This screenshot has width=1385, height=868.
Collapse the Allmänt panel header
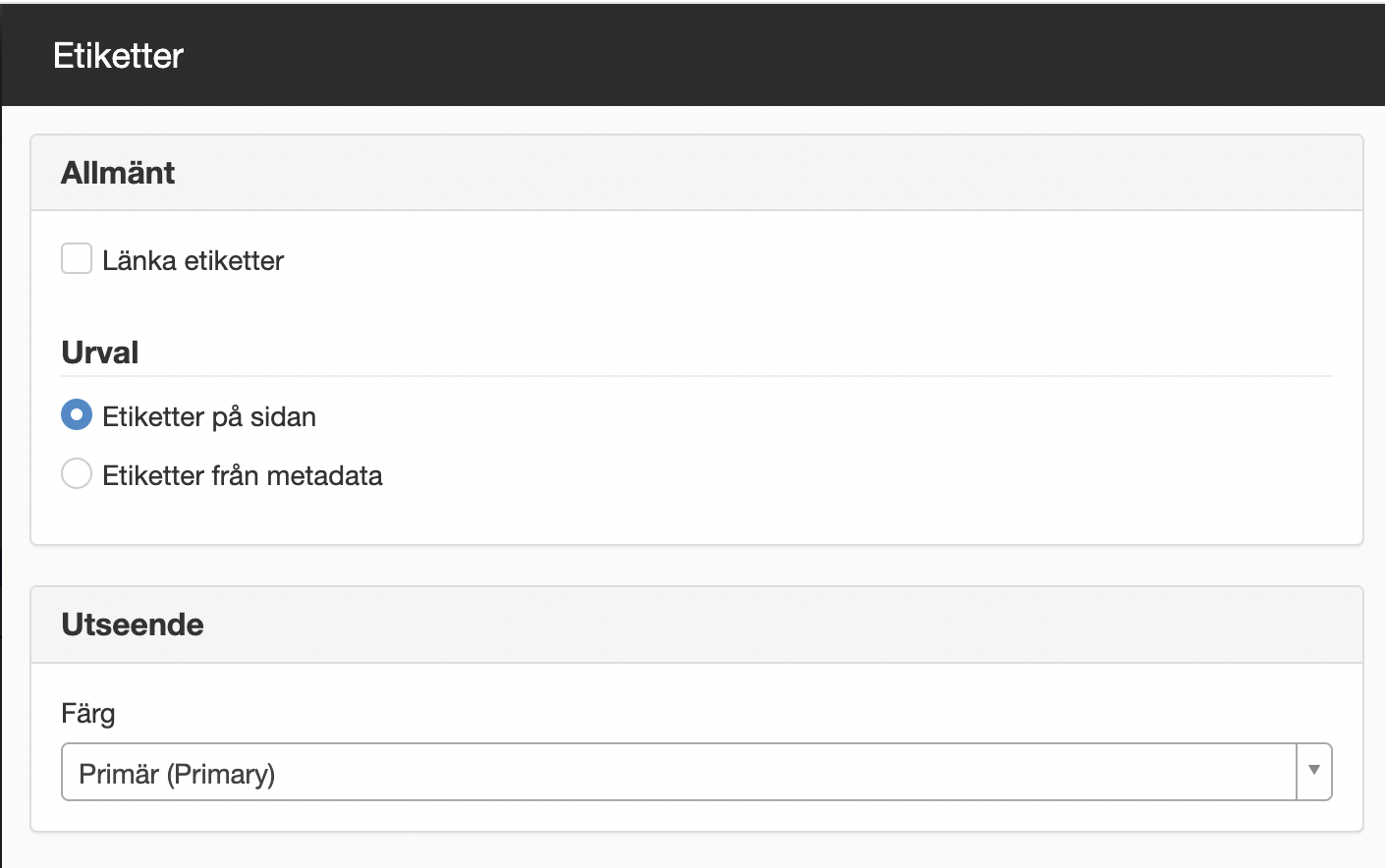pyautogui.click(x=696, y=173)
